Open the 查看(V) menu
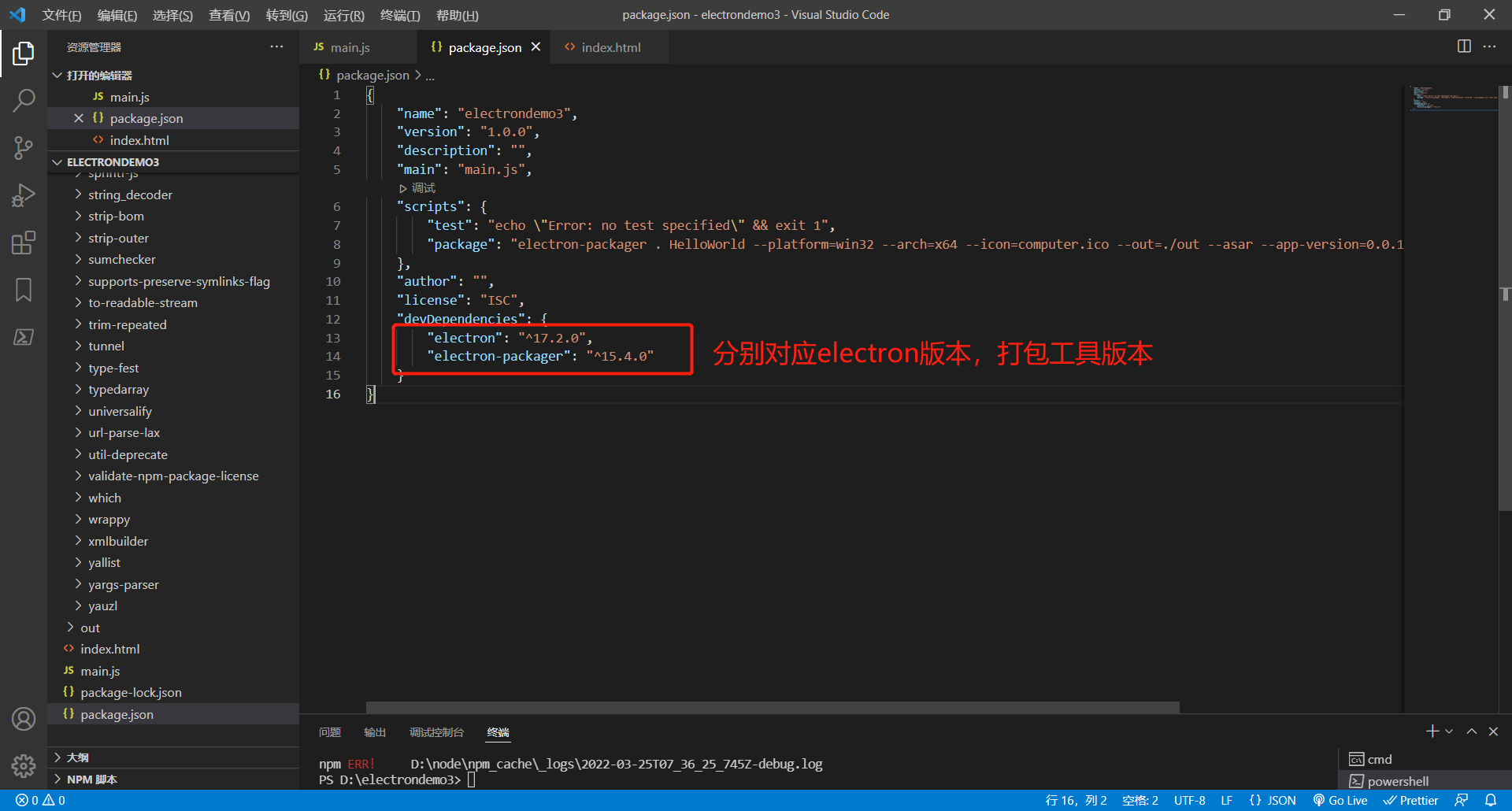The height and width of the screenshot is (811, 1512). (229, 15)
